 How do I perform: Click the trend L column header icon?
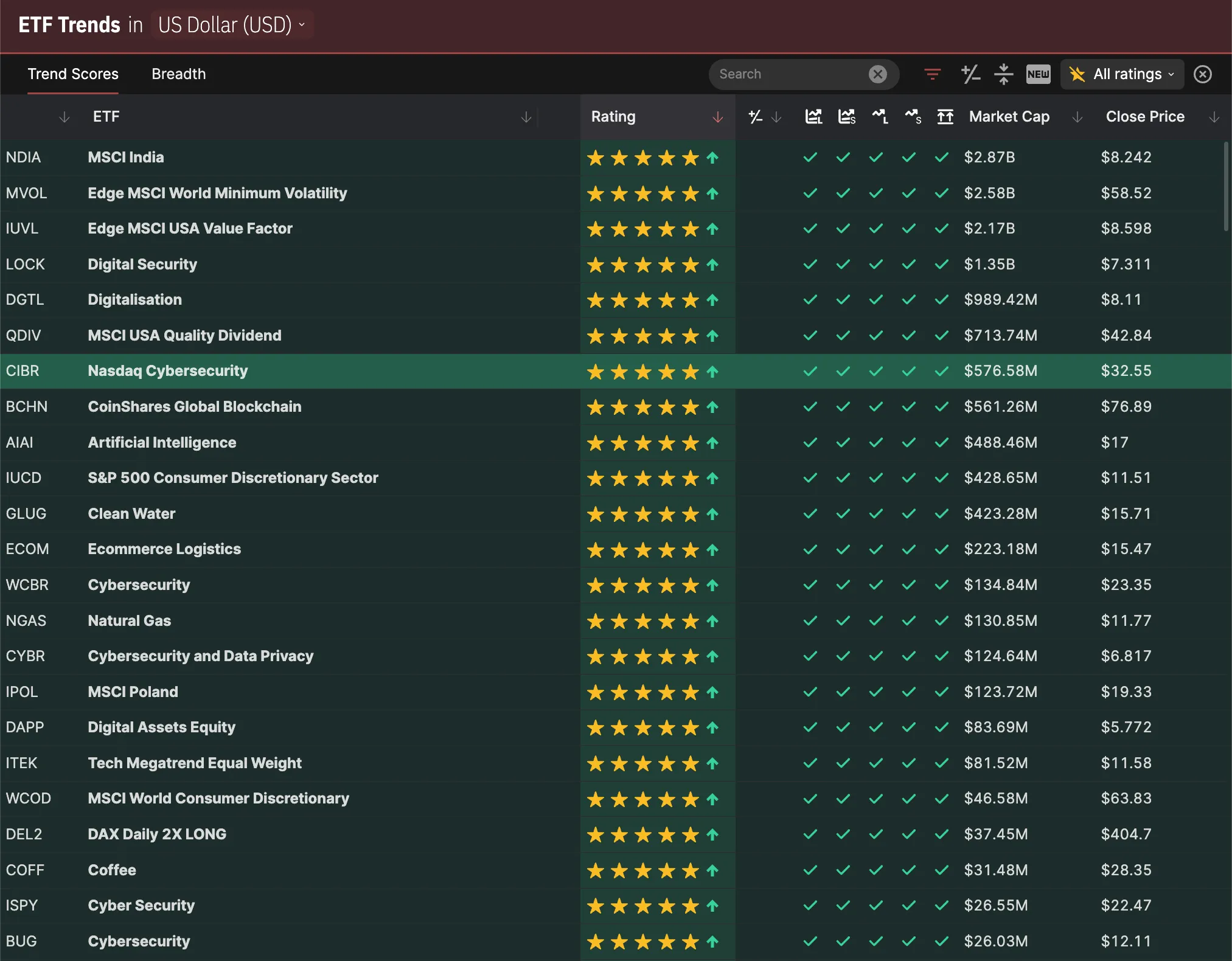tap(880, 117)
